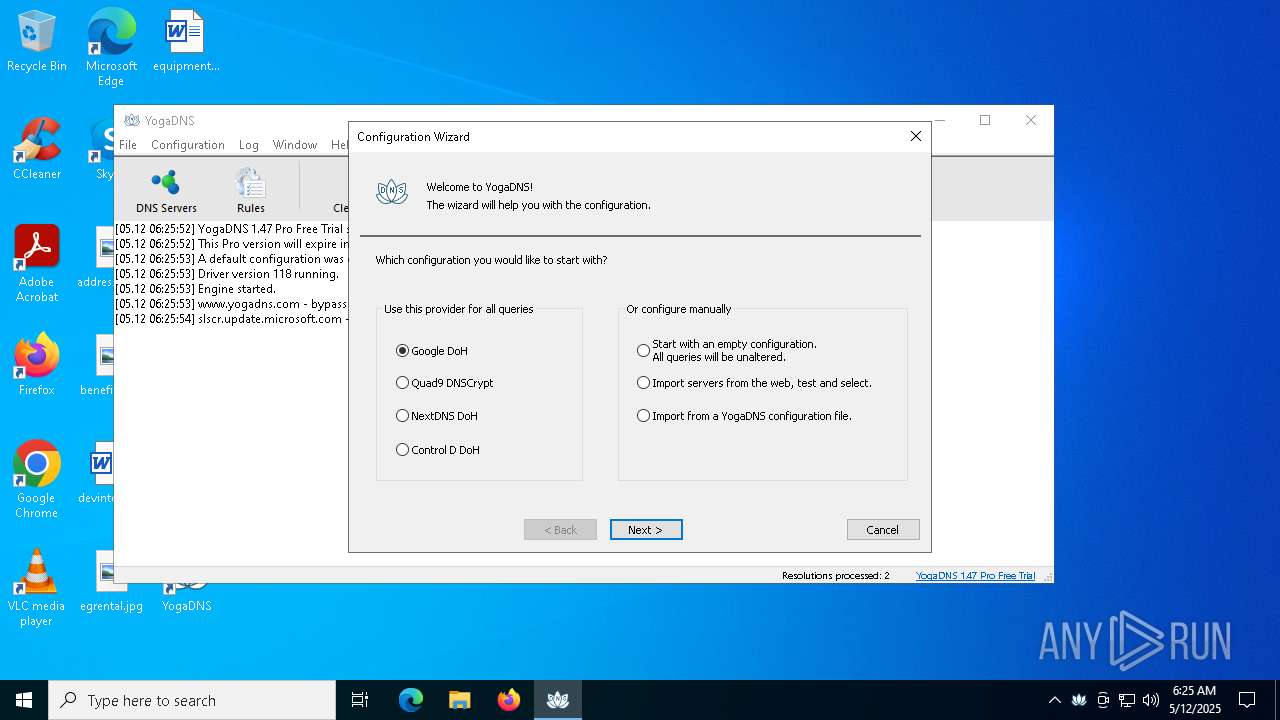Open Adobe Acrobat desktop shortcut
Screen dimensions: 1280x720
37,264
